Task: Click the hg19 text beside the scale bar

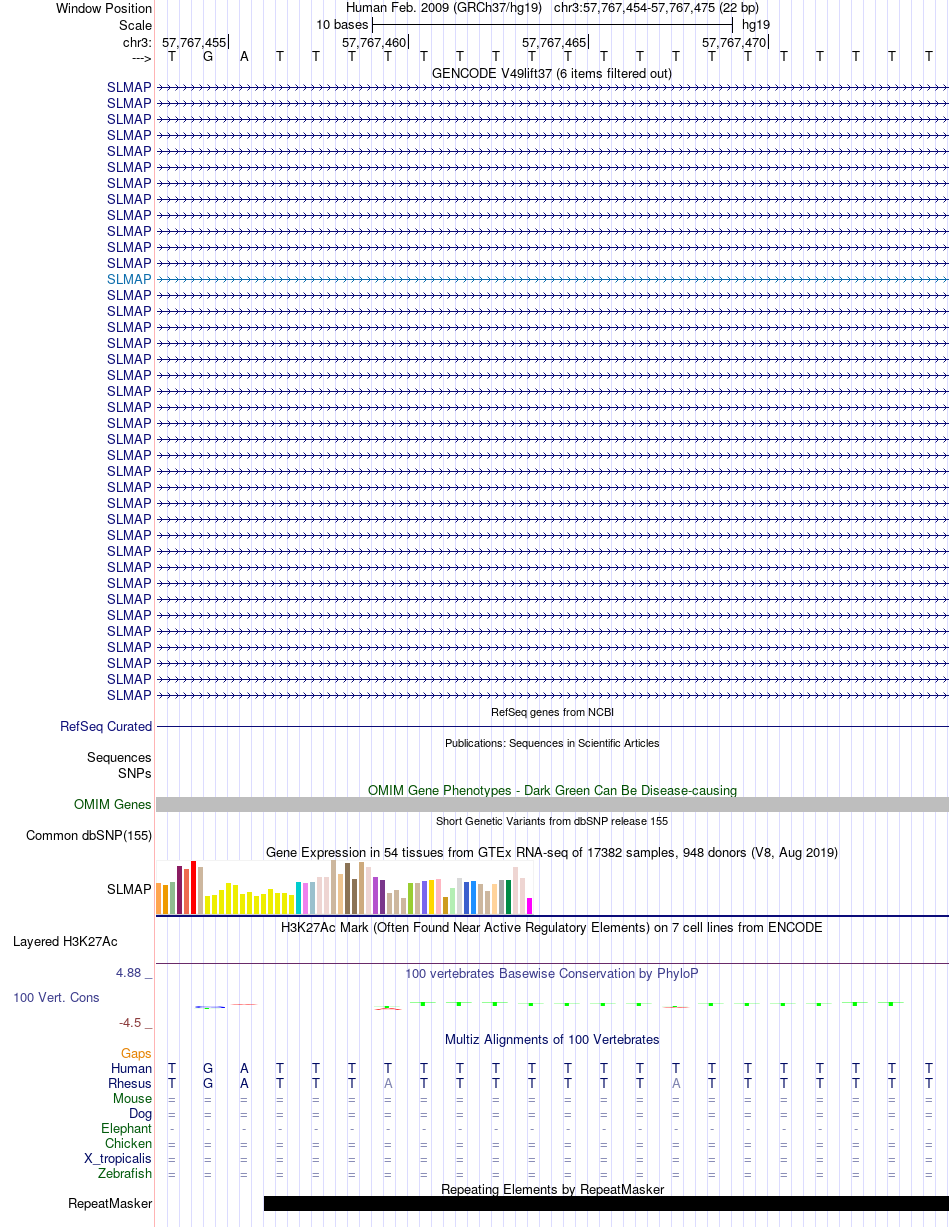Action: click(x=755, y=24)
